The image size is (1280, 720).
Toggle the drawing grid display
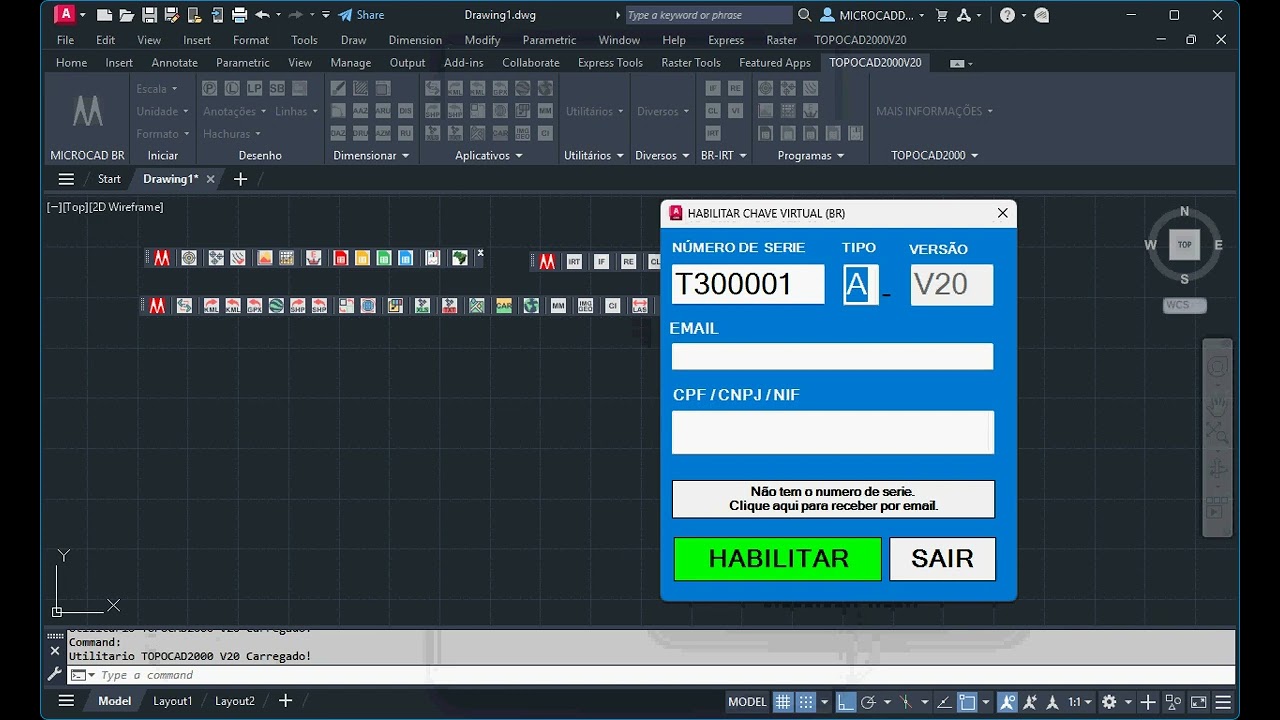[x=783, y=702]
